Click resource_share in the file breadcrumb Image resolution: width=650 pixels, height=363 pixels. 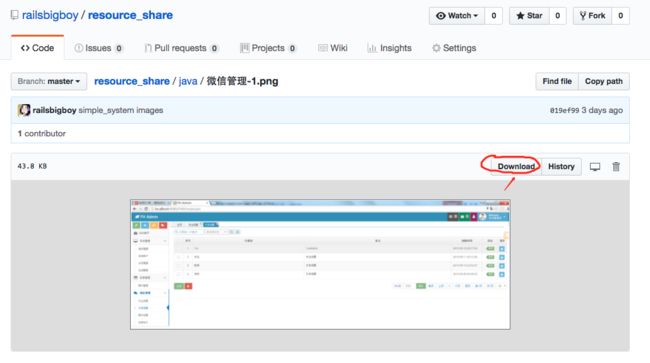(132, 81)
